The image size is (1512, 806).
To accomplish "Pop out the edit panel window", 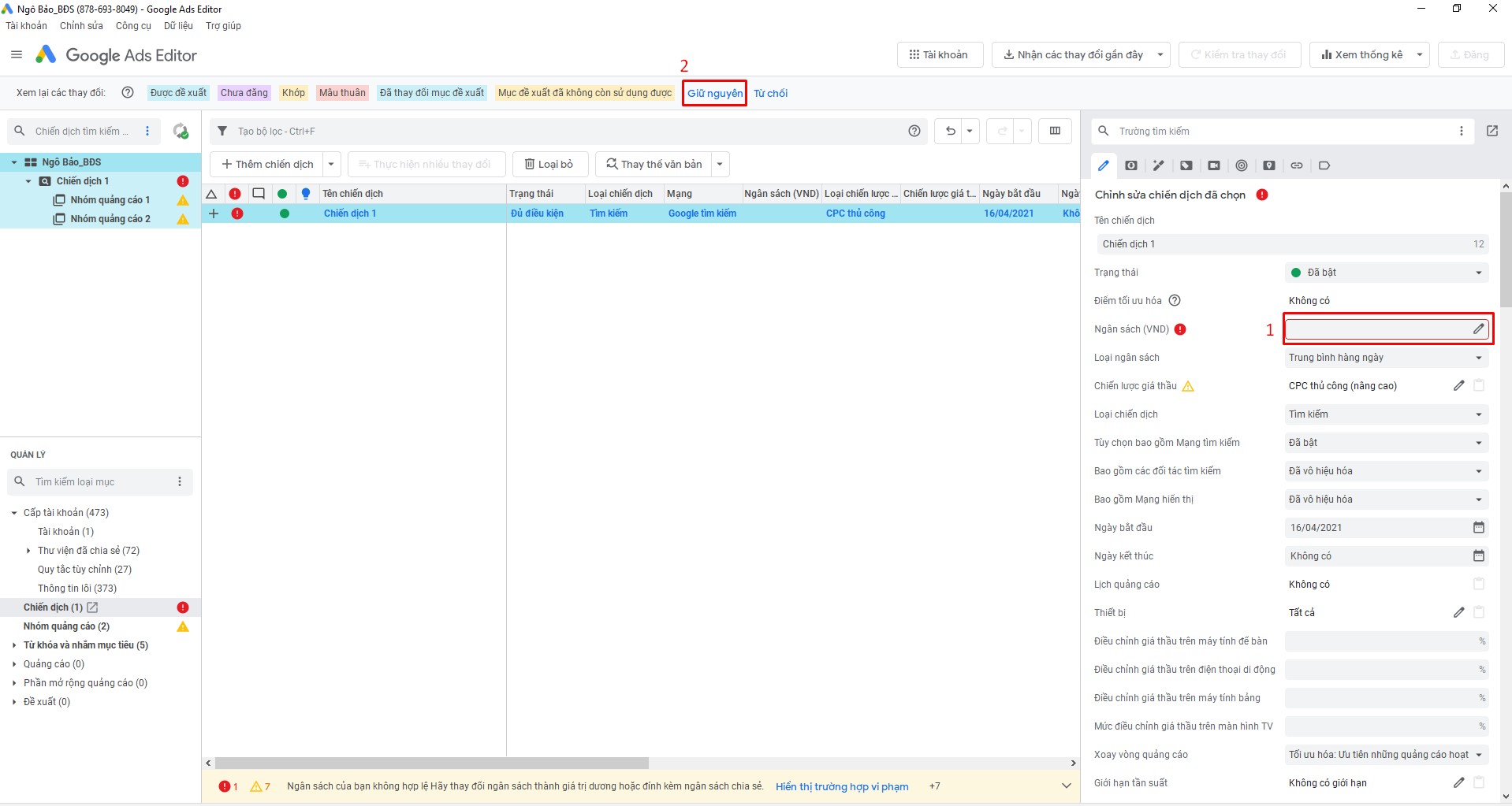I will pos(1492,132).
